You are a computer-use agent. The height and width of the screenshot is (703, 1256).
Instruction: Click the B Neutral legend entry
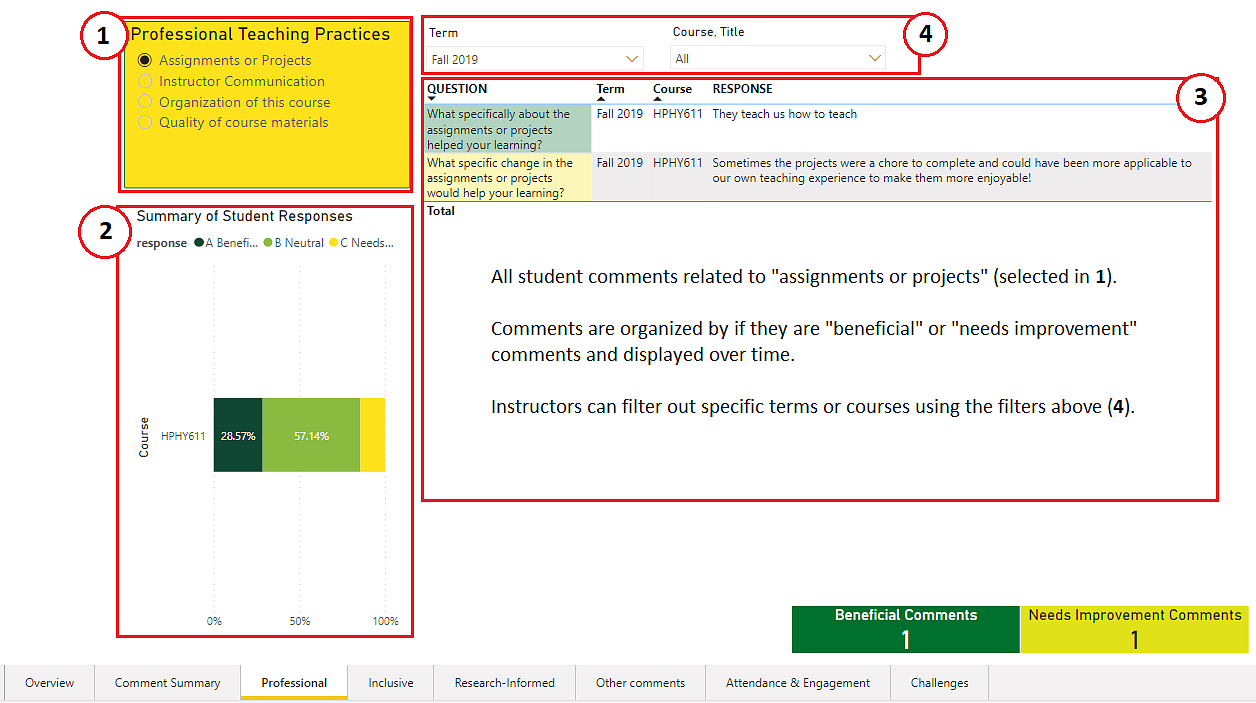294,243
